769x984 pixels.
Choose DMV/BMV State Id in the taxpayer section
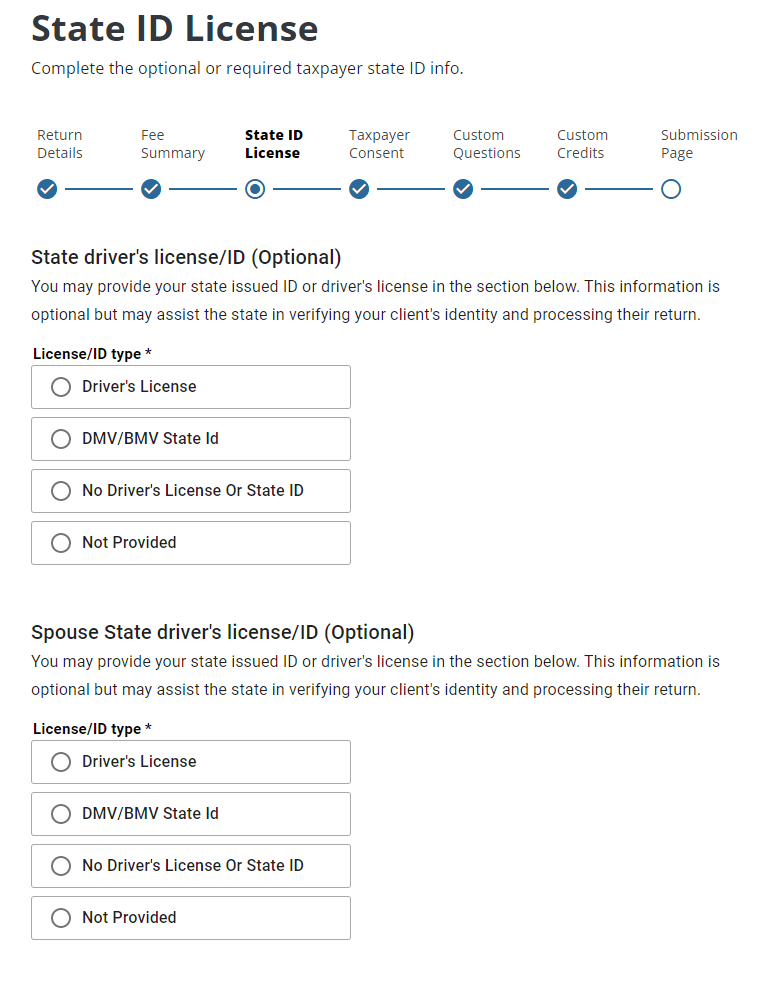(61, 439)
